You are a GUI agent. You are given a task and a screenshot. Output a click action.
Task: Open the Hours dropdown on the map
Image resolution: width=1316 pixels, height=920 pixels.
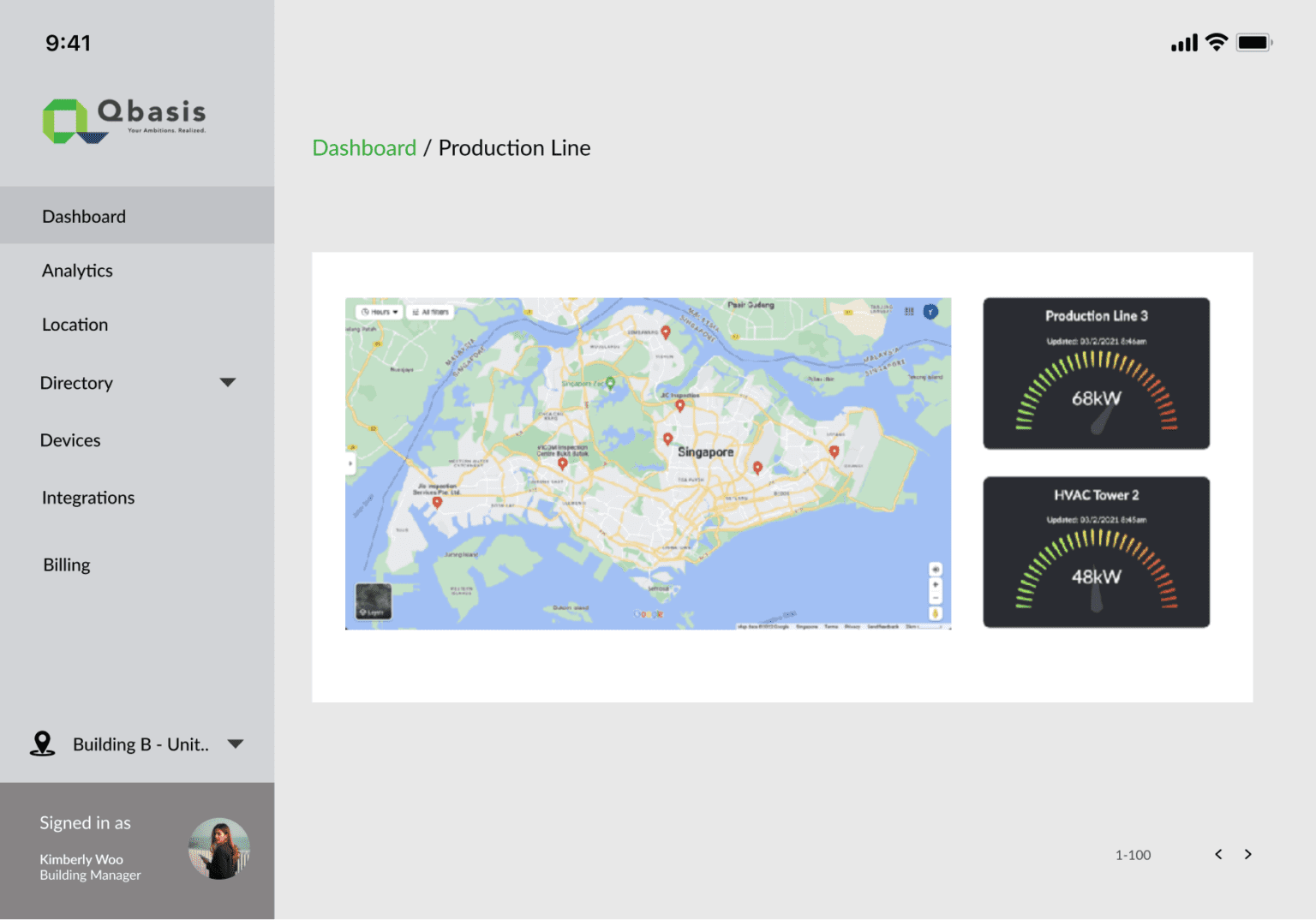(x=380, y=312)
